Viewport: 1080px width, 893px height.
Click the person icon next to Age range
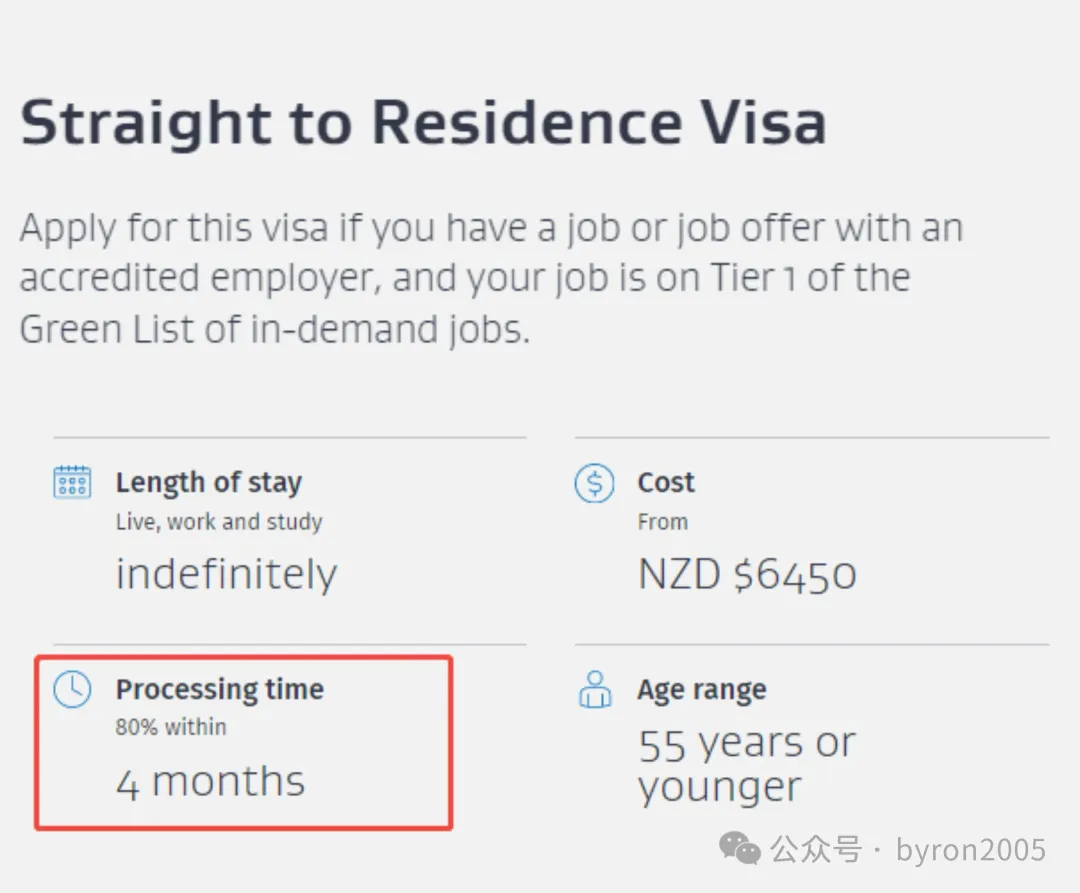595,690
